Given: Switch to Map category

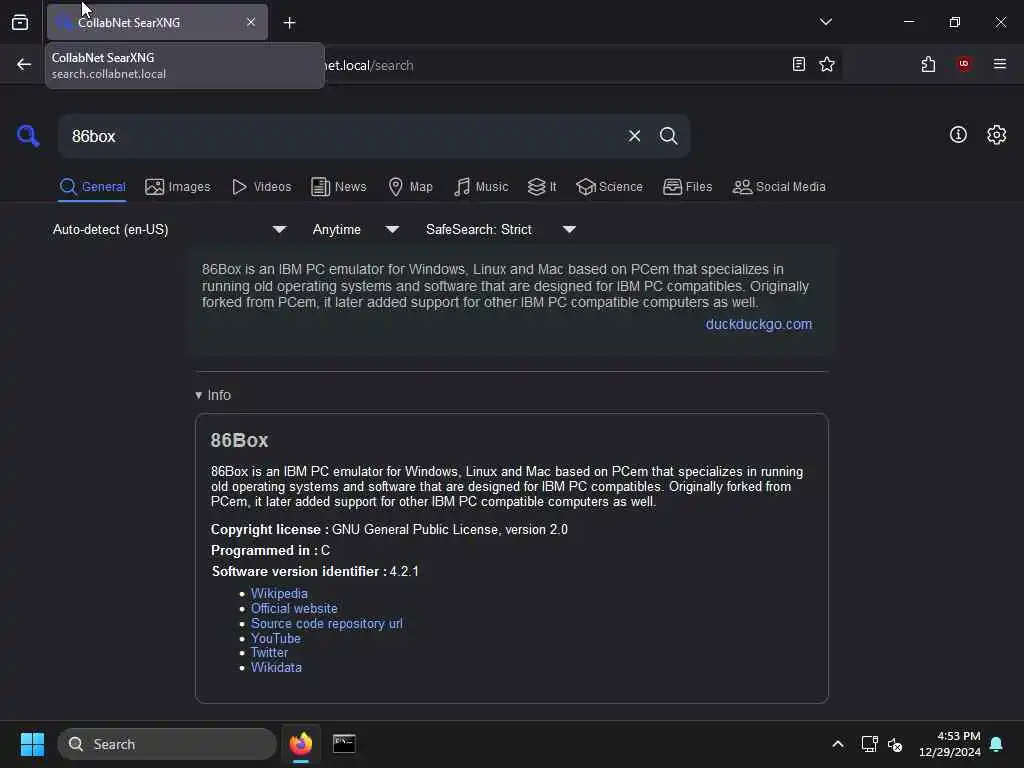Looking at the screenshot, I should click(x=410, y=187).
